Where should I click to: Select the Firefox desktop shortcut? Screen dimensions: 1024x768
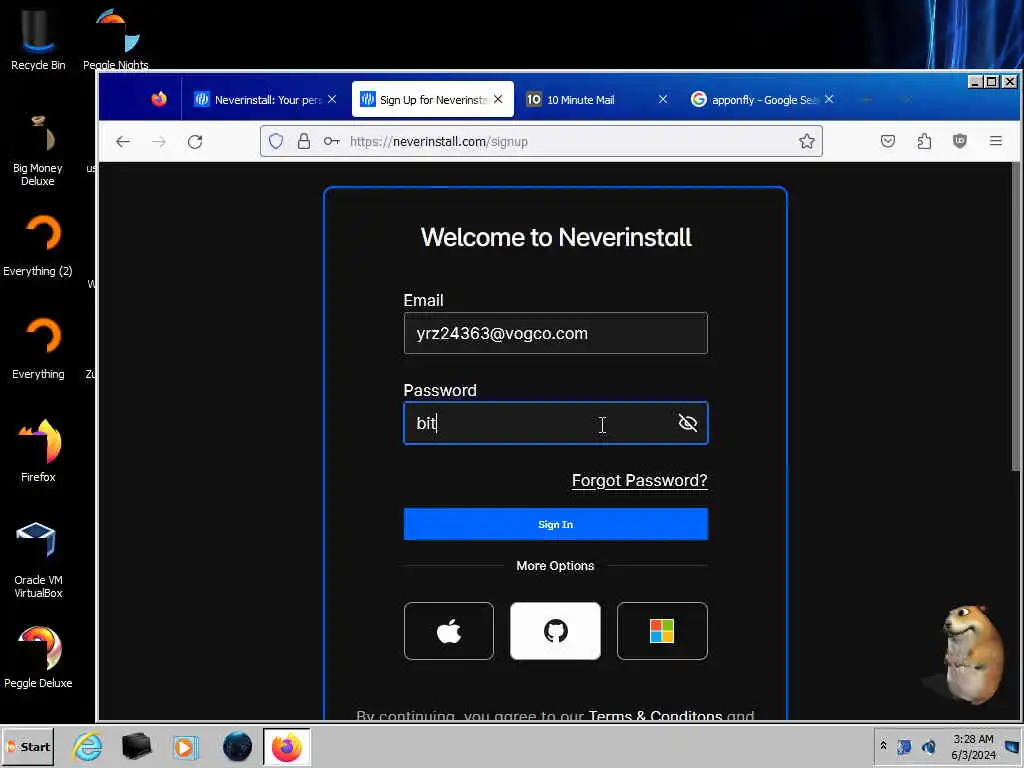click(x=38, y=451)
